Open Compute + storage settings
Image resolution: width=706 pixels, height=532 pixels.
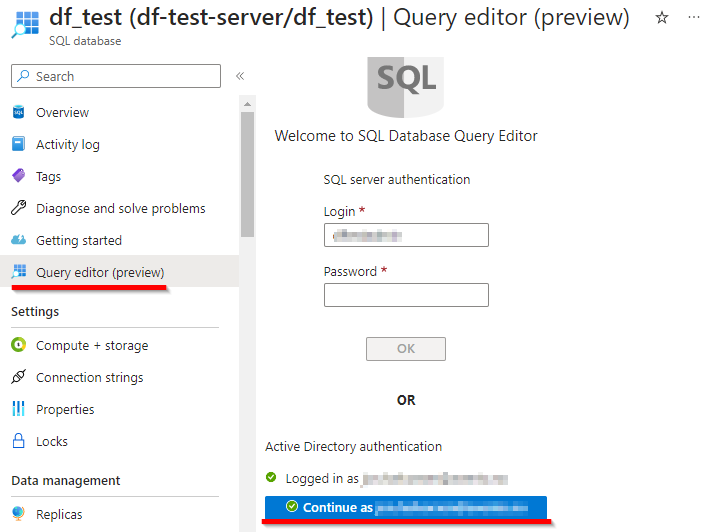(92, 346)
